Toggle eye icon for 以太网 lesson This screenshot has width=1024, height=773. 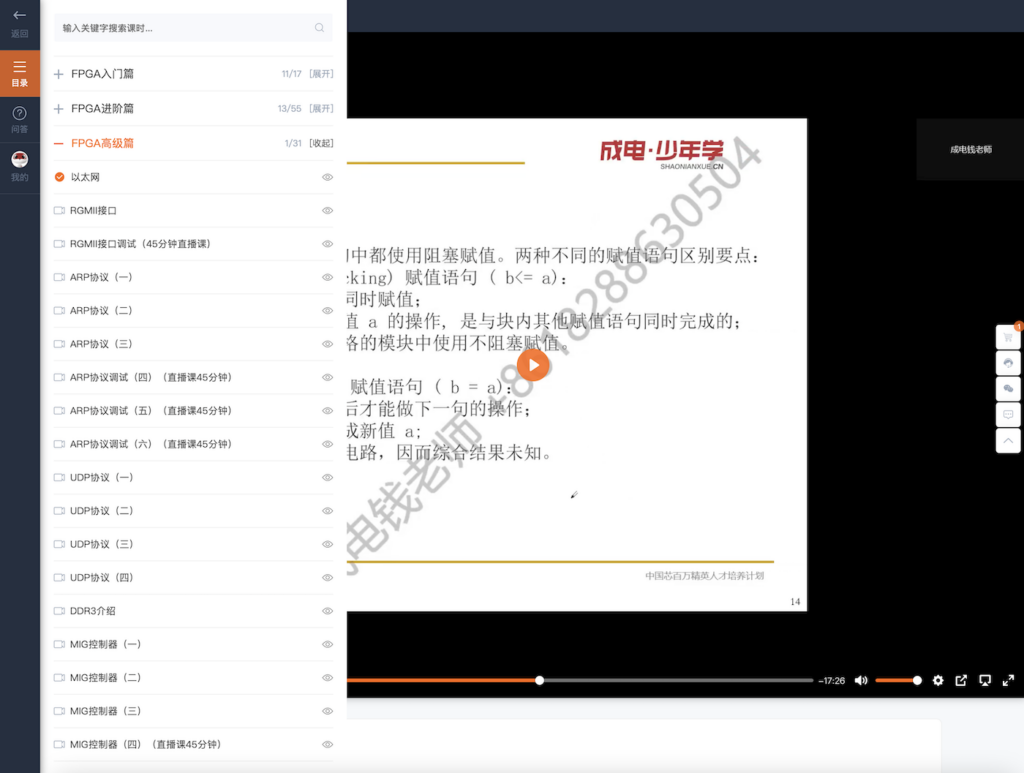click(327, 177)
